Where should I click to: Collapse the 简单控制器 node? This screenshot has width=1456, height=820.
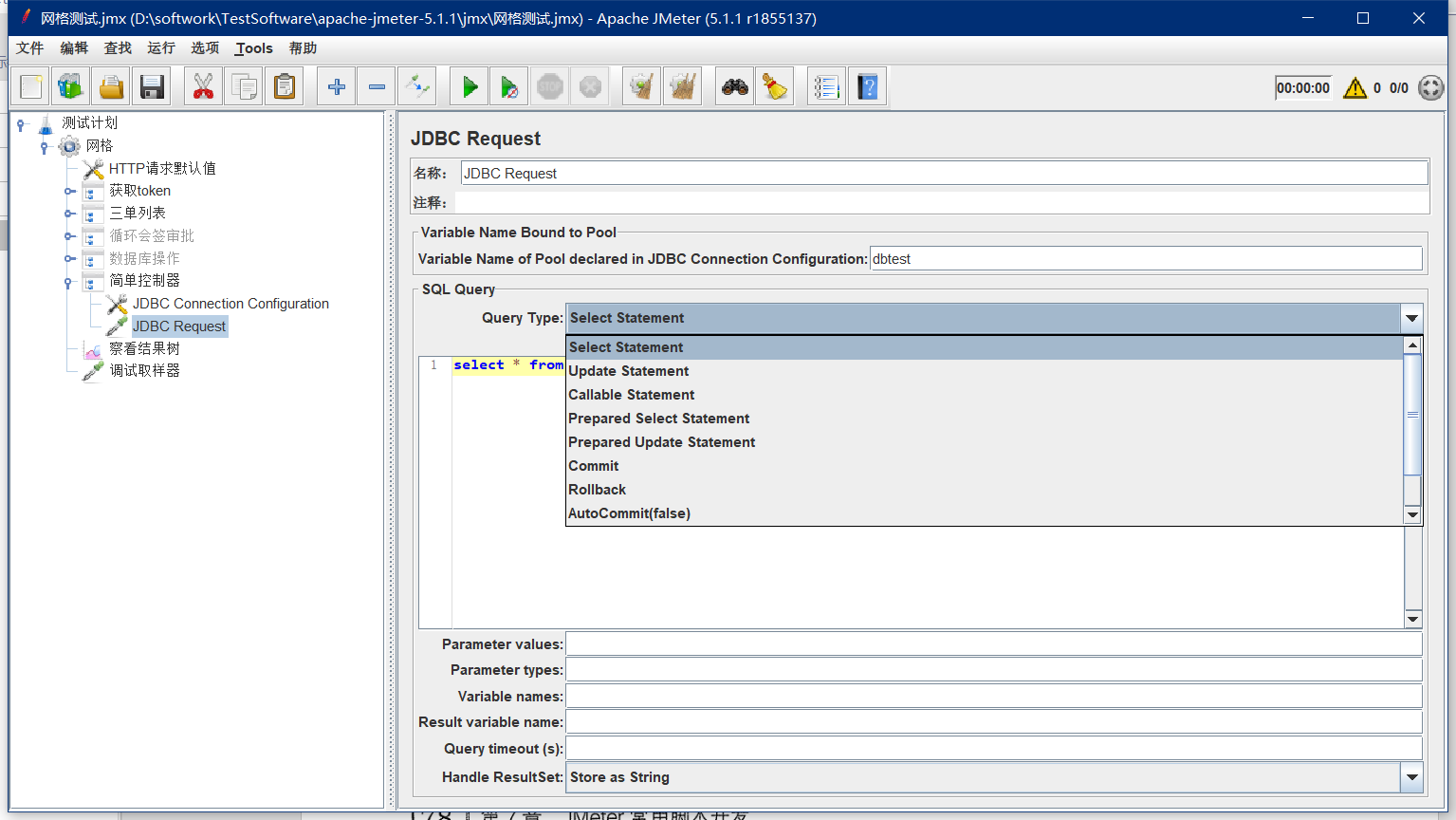click(68, 282)
